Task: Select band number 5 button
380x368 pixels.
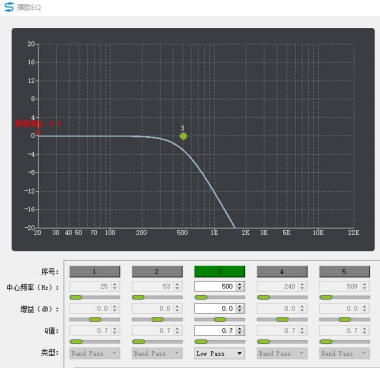Action: (345, 272)
